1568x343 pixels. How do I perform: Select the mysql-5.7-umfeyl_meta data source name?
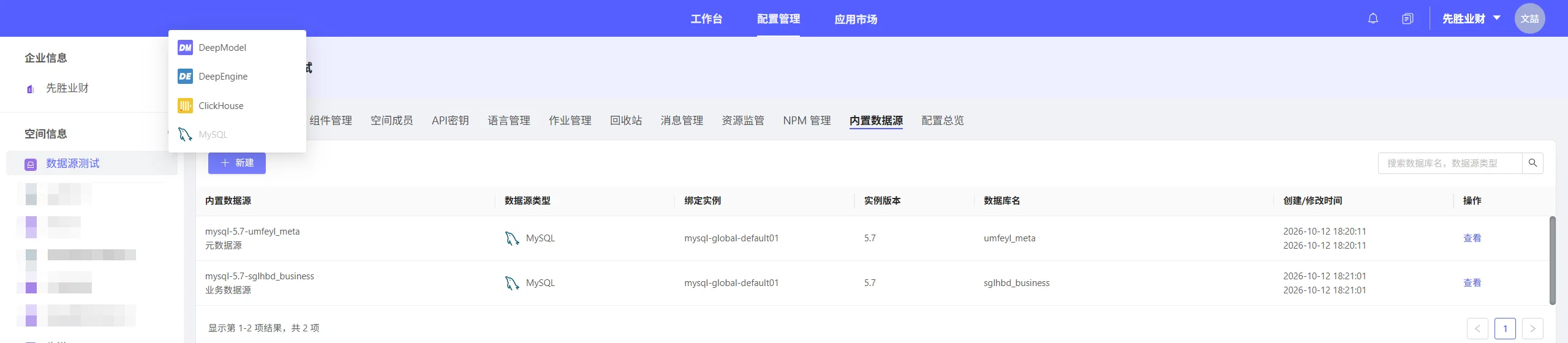click(x=252, y=232)
